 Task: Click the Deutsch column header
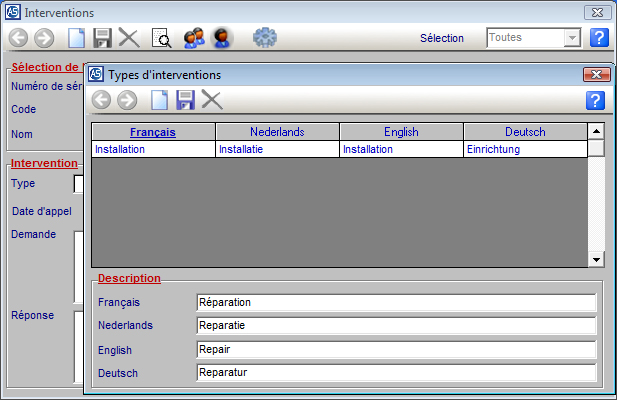pos(525,132)
